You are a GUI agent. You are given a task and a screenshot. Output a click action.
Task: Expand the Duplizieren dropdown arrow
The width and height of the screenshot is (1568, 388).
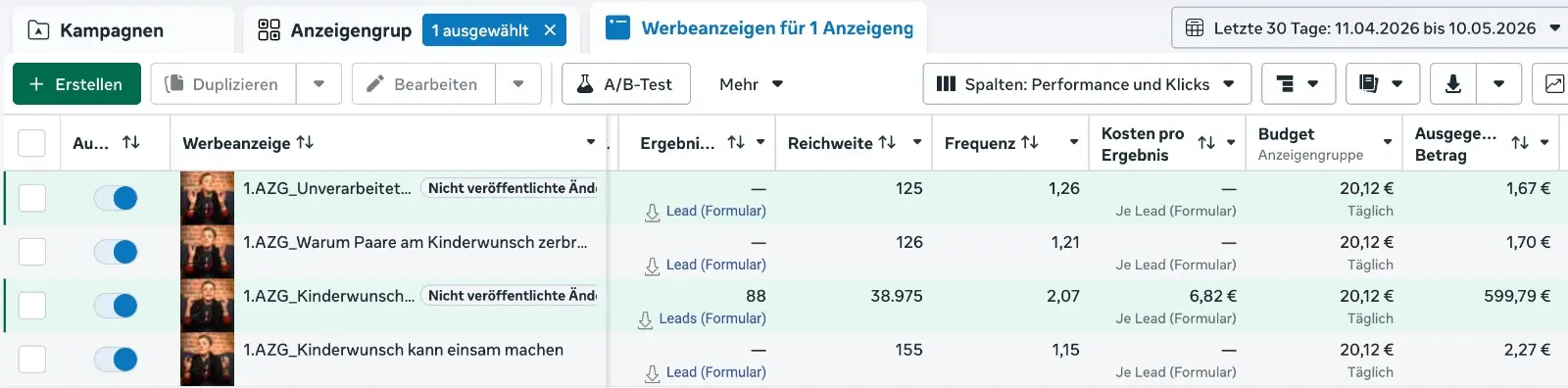coord(318,84)
